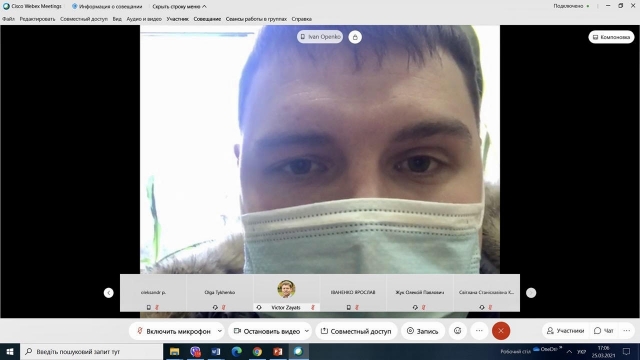Select the oleksandr p. participant tile

pyautogui.click(x=153, y=293)
